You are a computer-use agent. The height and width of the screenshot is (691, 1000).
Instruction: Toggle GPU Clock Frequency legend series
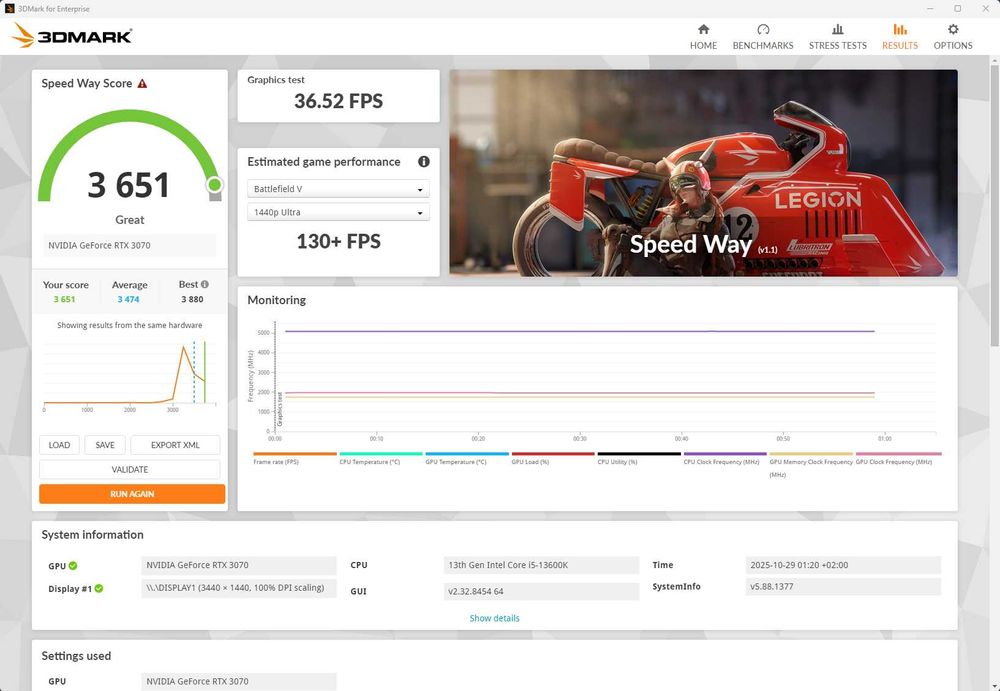point(898,459)
